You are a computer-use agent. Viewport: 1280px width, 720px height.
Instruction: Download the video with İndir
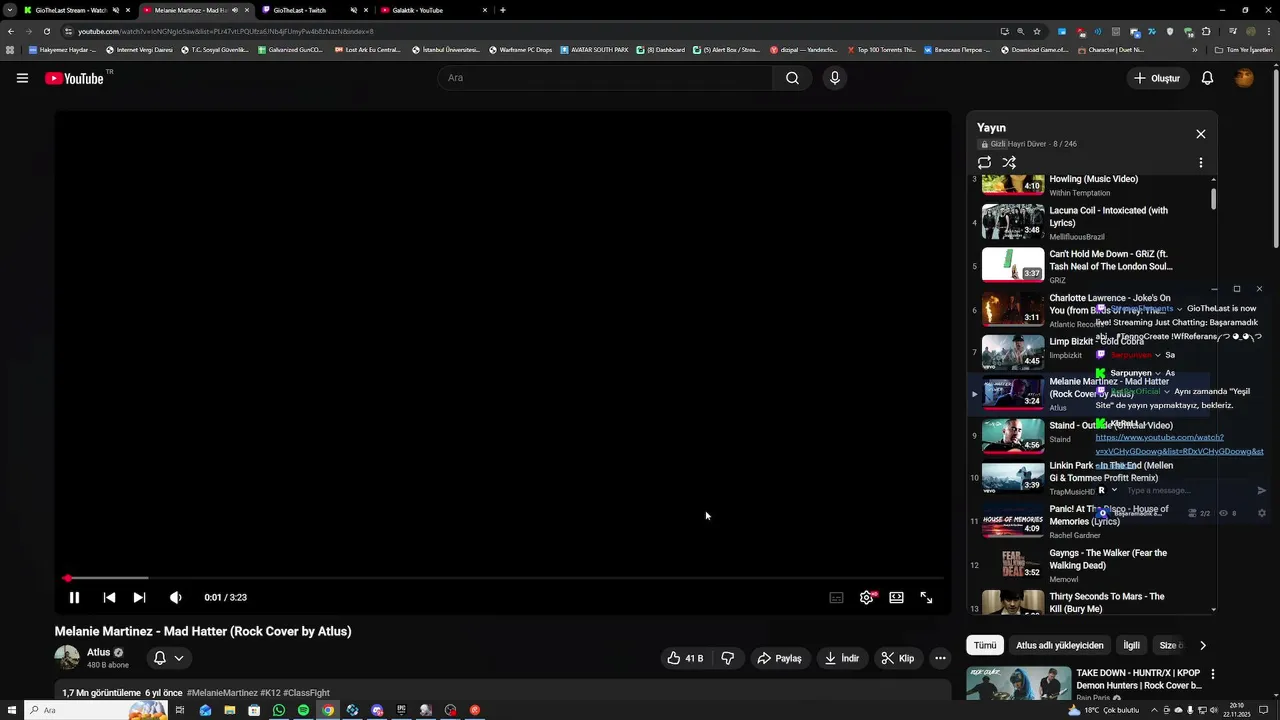pos(841,658)
